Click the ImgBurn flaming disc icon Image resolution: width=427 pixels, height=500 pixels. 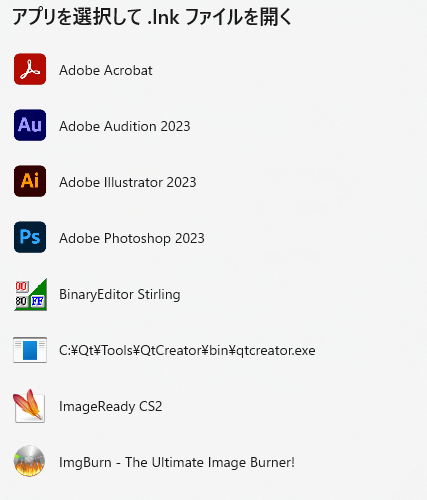(x=29, y=461)
